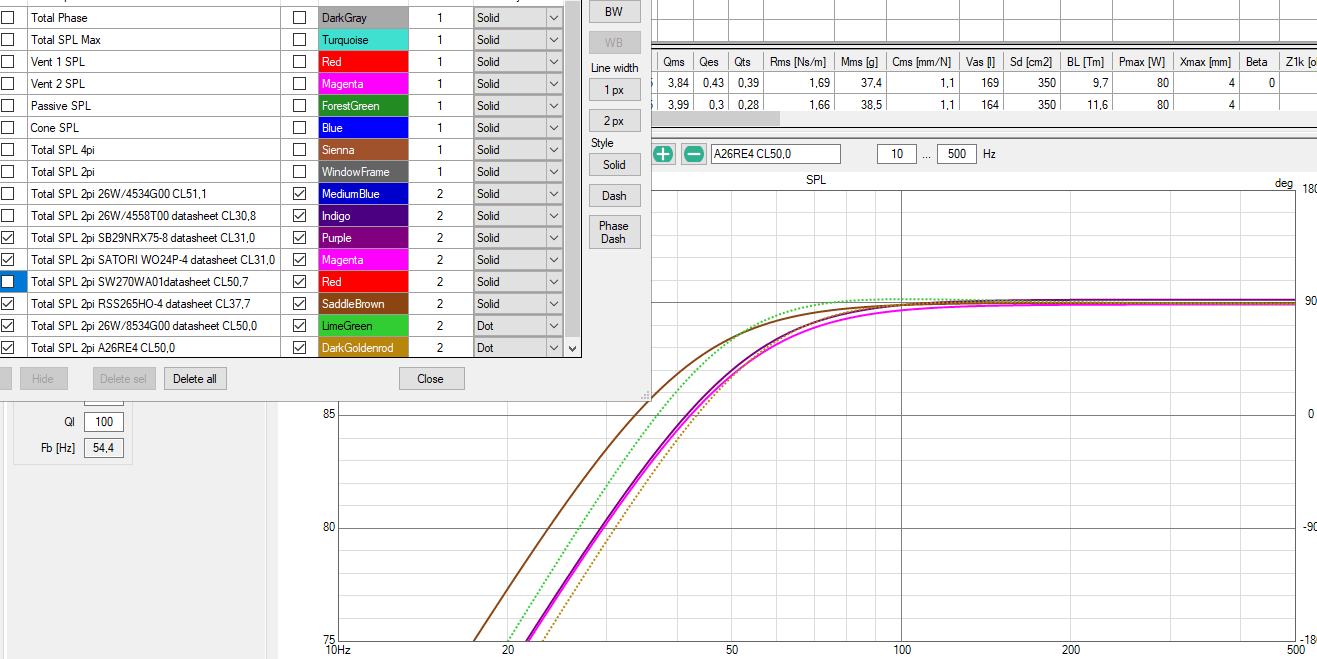This screenshot has height=659, width=1317.
Task: Click the BW color scheme button
Action: [614, 12]
